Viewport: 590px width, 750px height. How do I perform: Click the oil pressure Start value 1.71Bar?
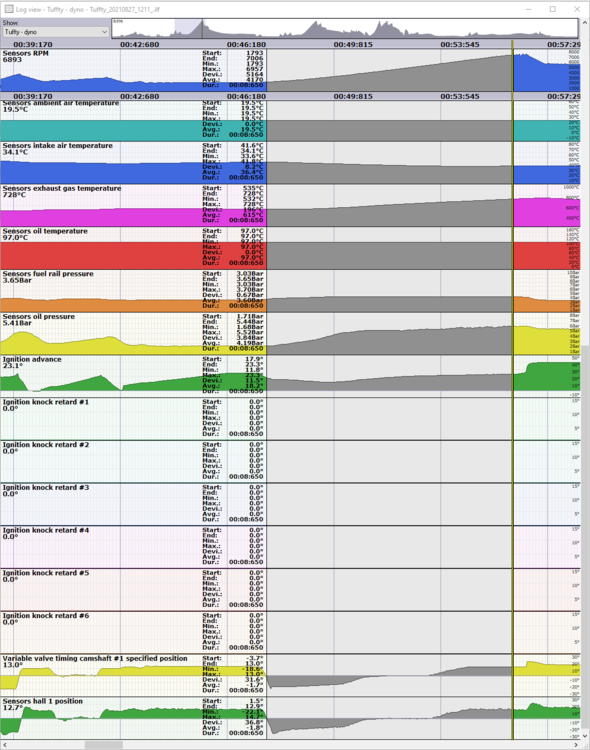click(250, 316)
